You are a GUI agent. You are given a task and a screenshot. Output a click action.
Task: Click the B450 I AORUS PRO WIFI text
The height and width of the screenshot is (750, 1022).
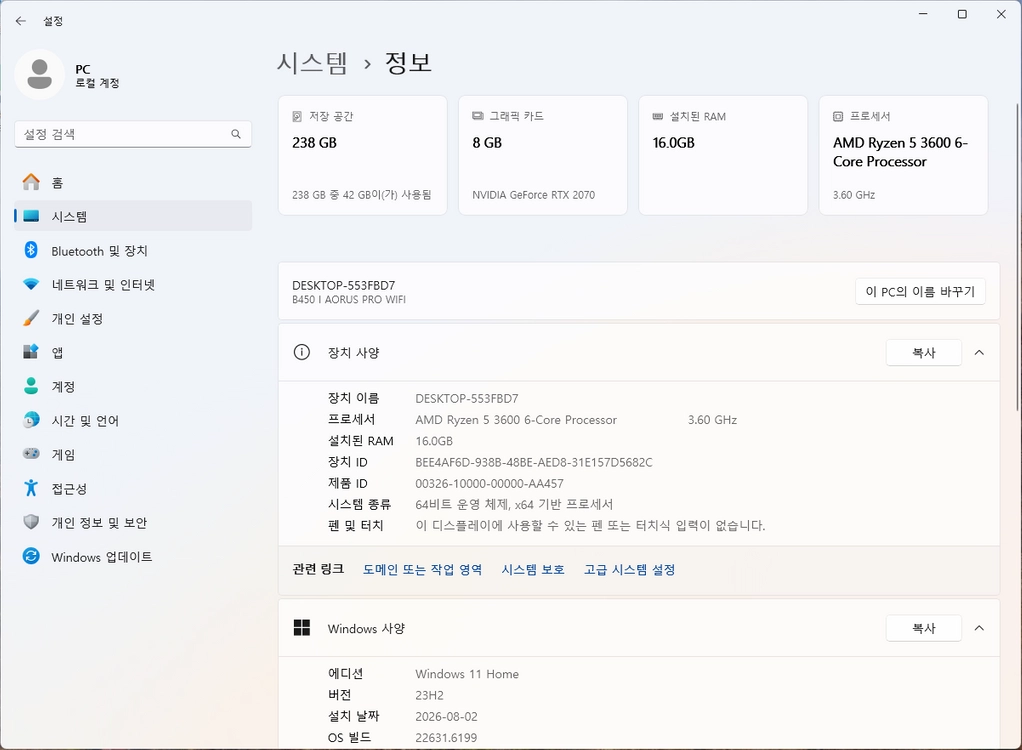pos(349,300)
